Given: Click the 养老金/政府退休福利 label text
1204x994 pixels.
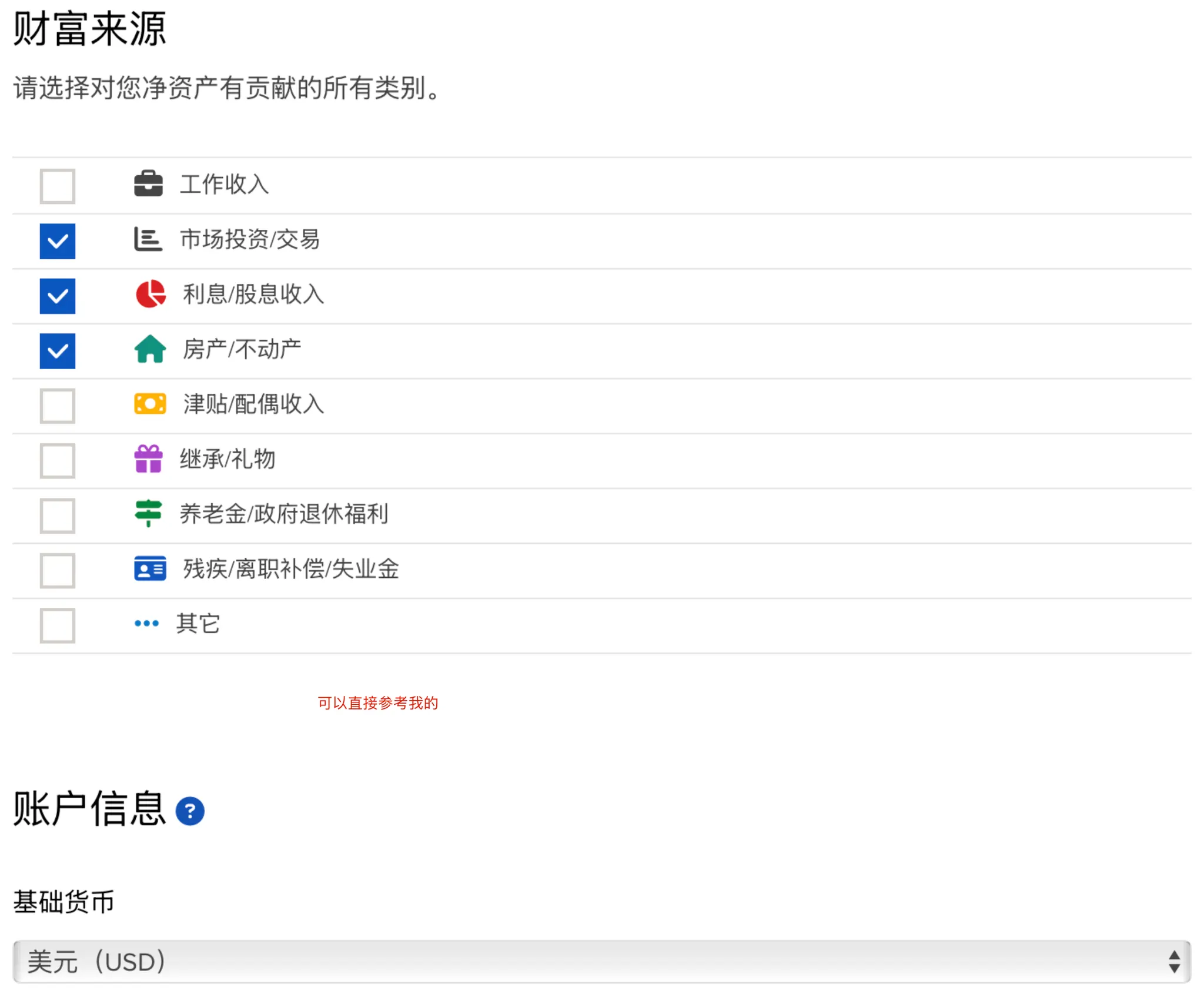Looking at the screenshot, I should point(283,514).
